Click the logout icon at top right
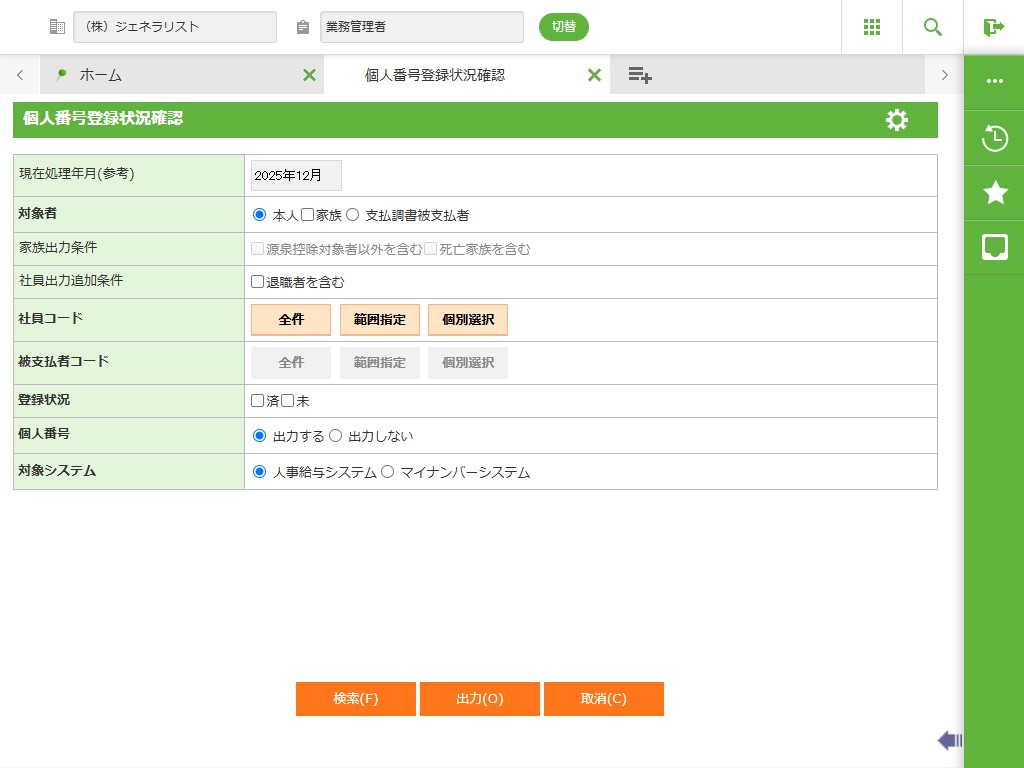 click(x=993, y=27)
